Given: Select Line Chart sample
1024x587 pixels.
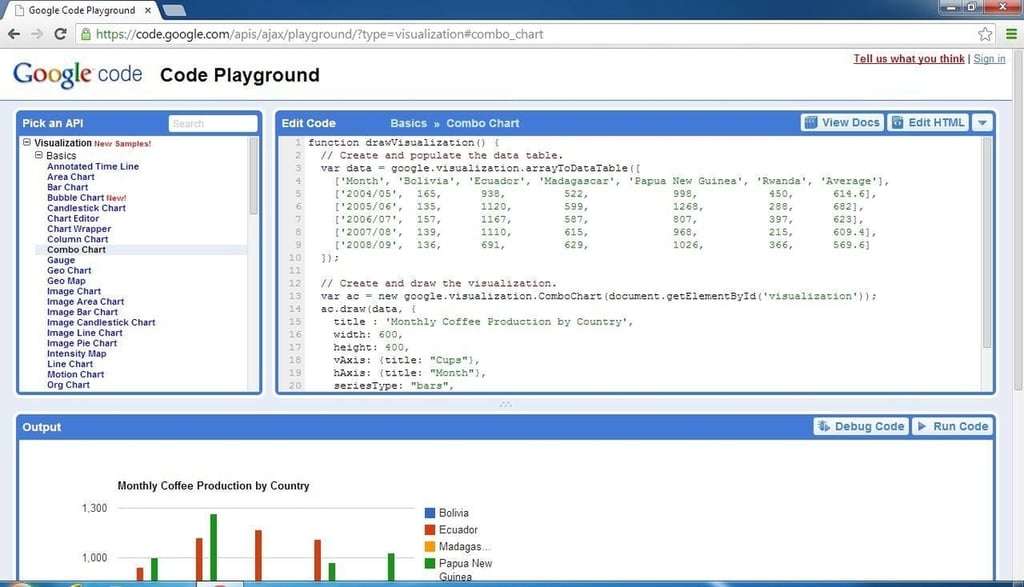Looking at the screenshot, I should coord(70,364).
